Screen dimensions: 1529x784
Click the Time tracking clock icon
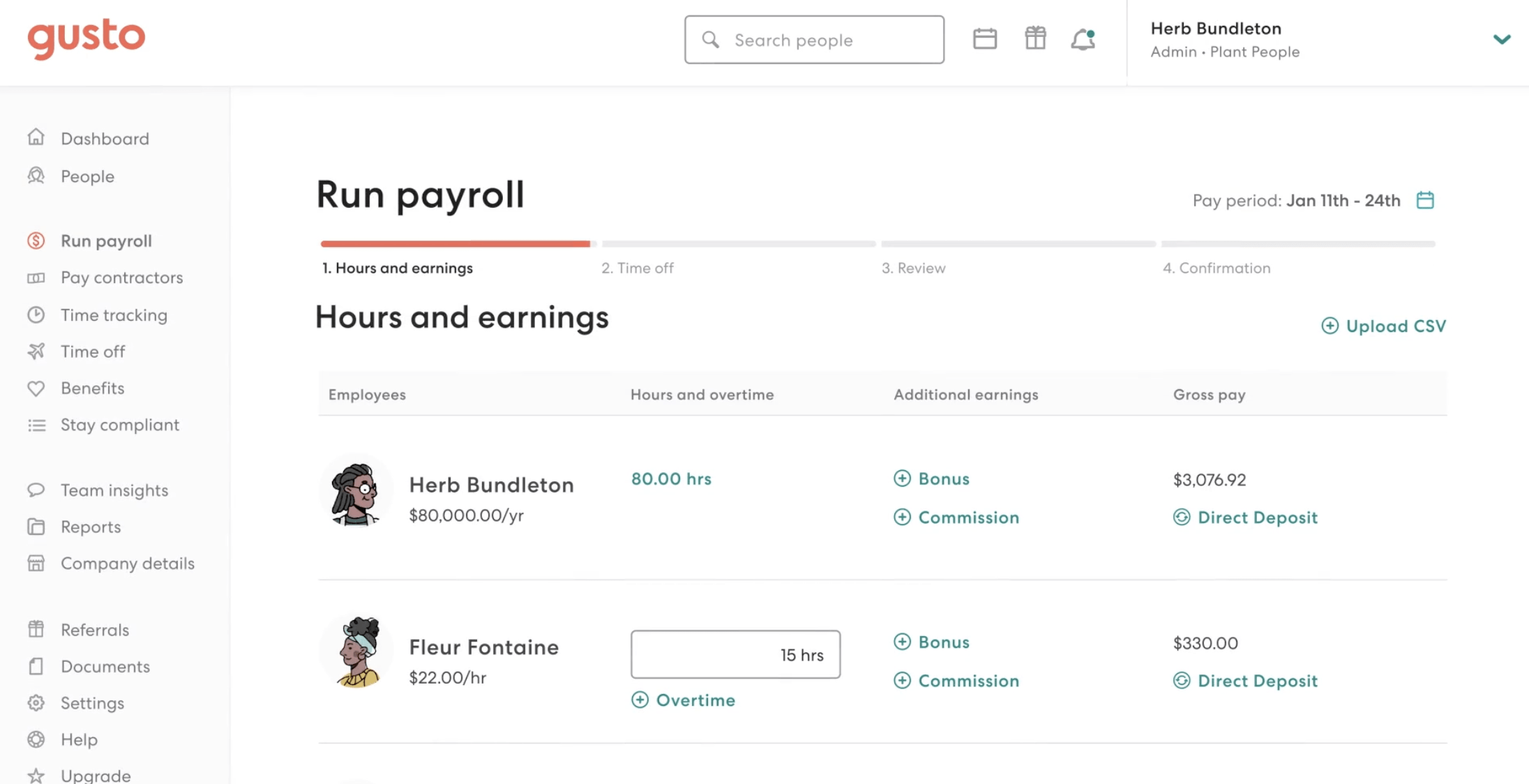tap(36, 315)
